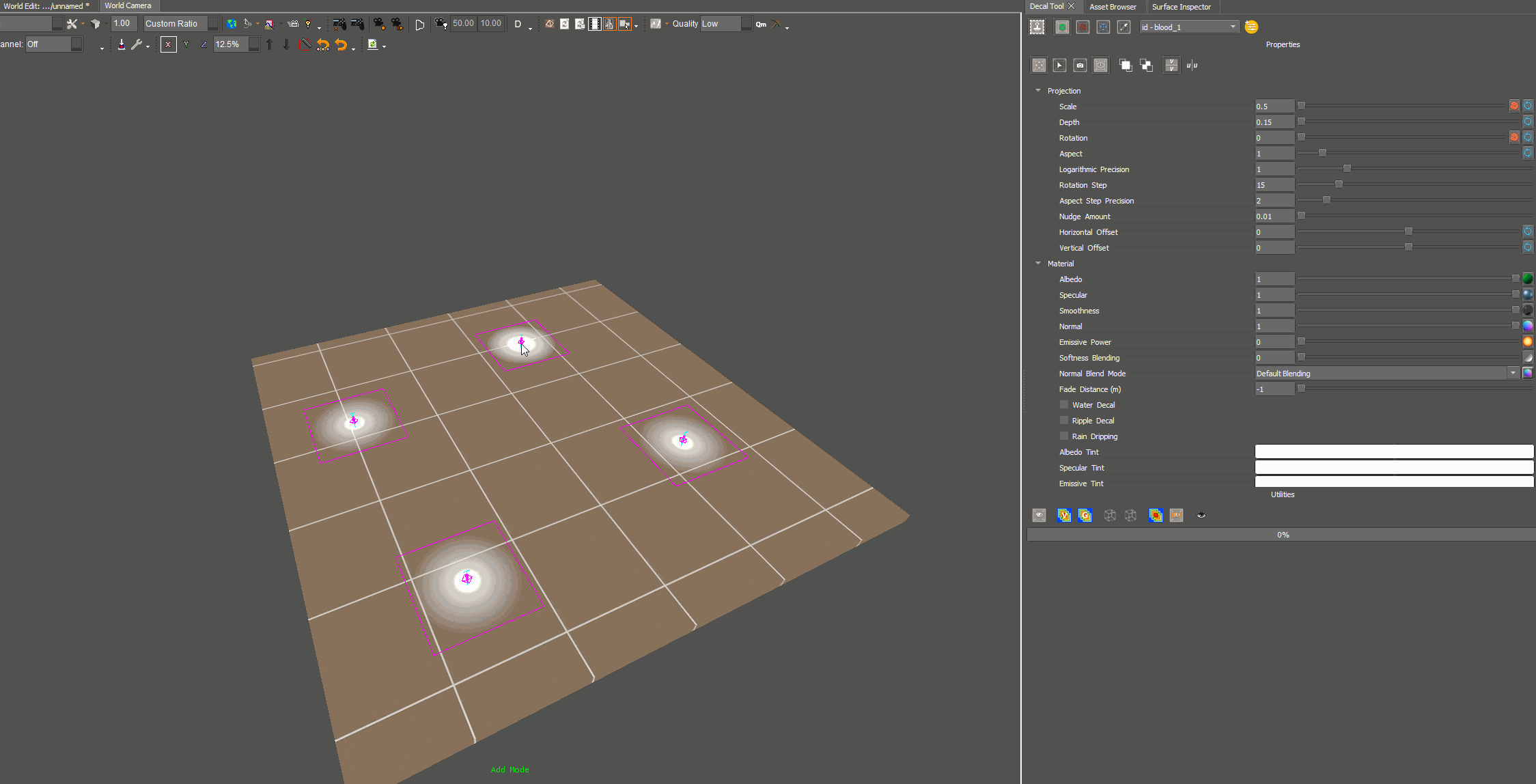Toggle the Y axis button
Screen dimensions: 1536x784
186,44
